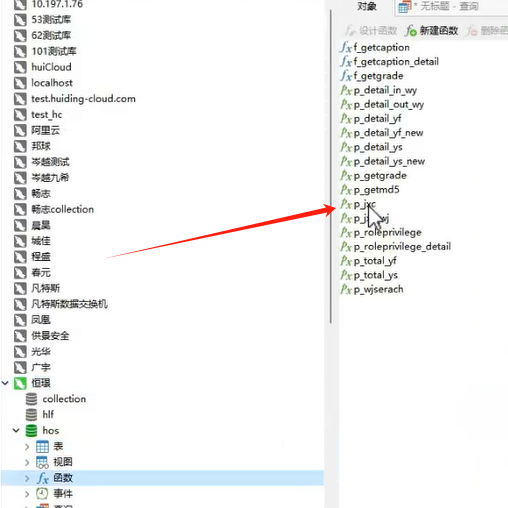Select the huiCloud connection icon
The width and height of the screenshot is (508, 508).
(x=20, y=67)
